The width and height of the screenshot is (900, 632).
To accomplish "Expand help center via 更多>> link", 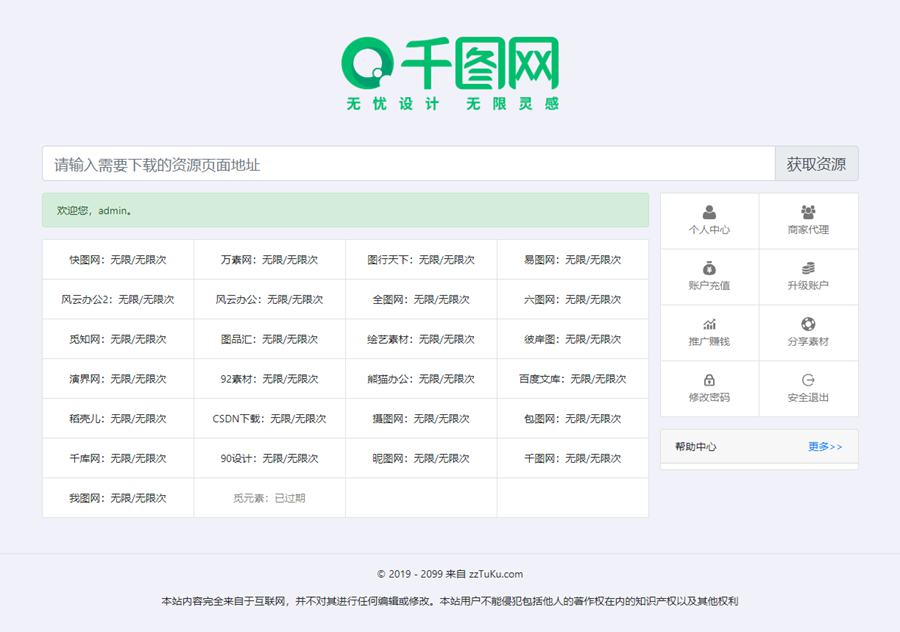I will [x=825, y=447].
